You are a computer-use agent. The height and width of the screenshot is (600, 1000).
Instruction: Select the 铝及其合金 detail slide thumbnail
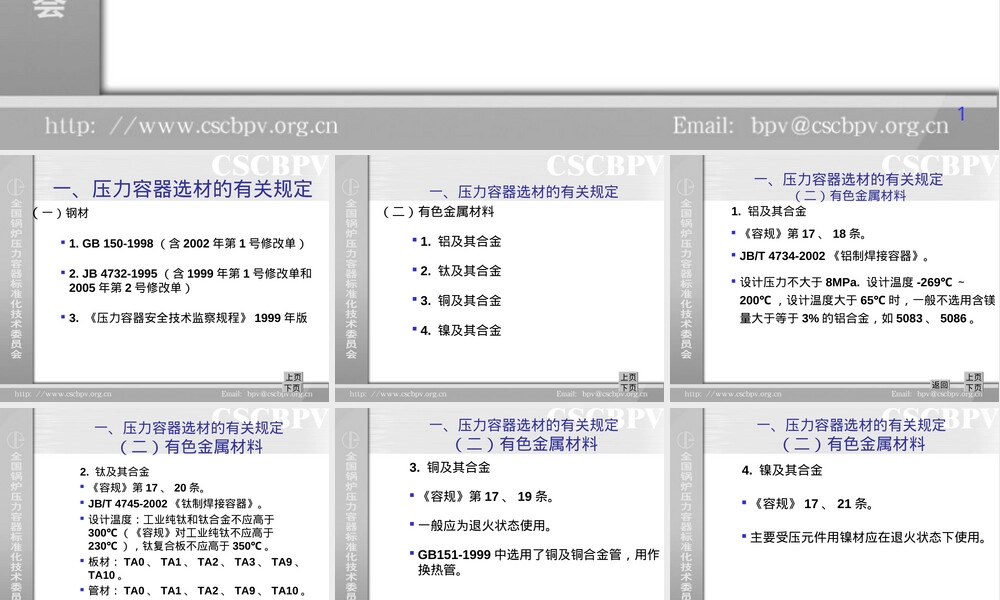click(x=834, y=279)
